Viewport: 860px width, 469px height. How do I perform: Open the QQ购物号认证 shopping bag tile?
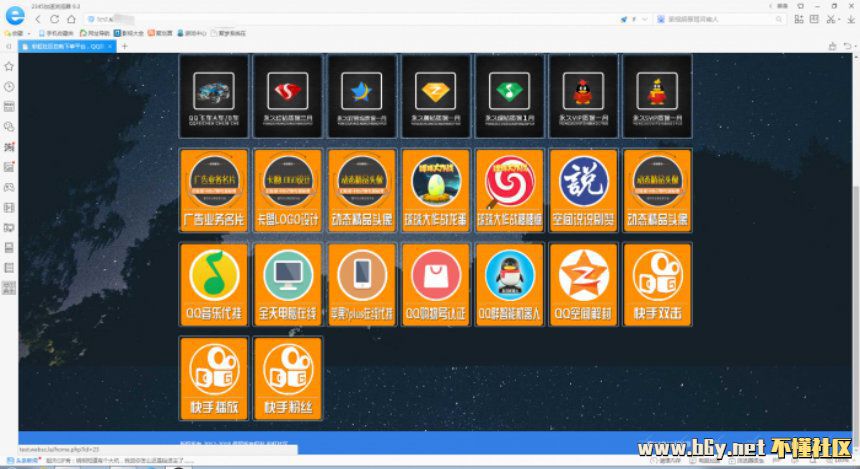click(435, 285)
